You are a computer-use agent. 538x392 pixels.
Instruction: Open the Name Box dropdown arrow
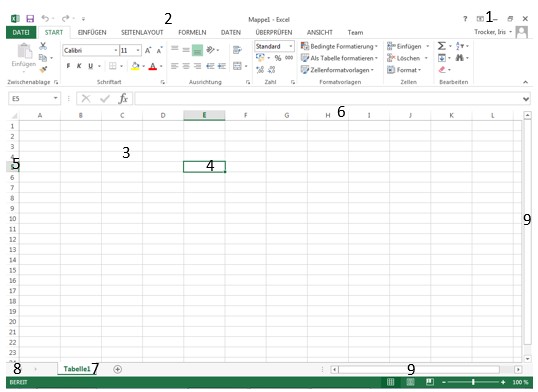55,99
